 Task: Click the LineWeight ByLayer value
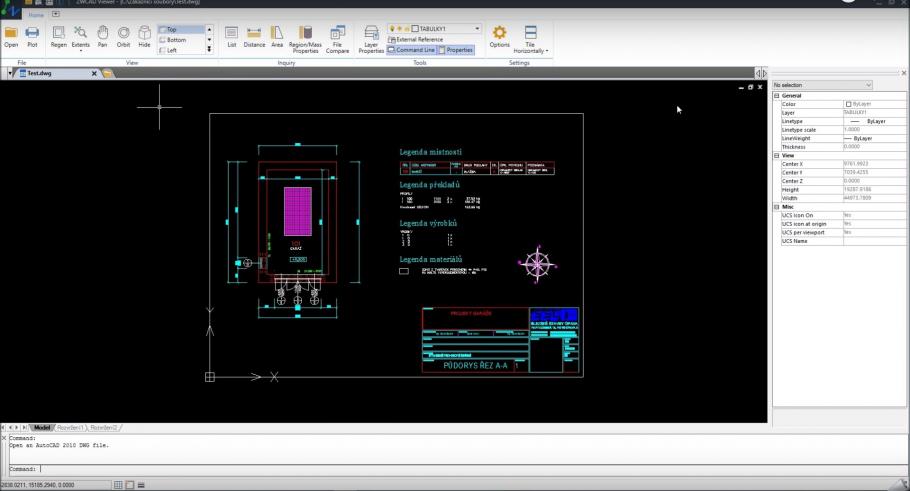pos(874,139)
